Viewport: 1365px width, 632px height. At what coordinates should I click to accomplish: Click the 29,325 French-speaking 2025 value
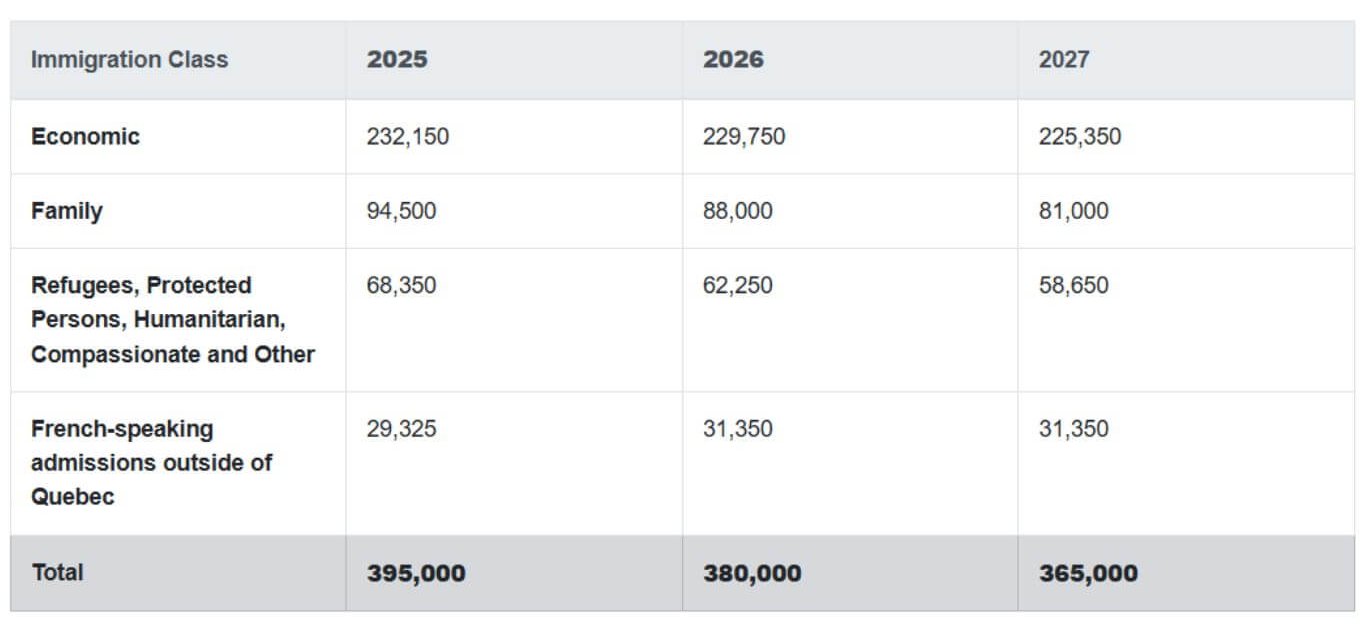pos(402,429)
